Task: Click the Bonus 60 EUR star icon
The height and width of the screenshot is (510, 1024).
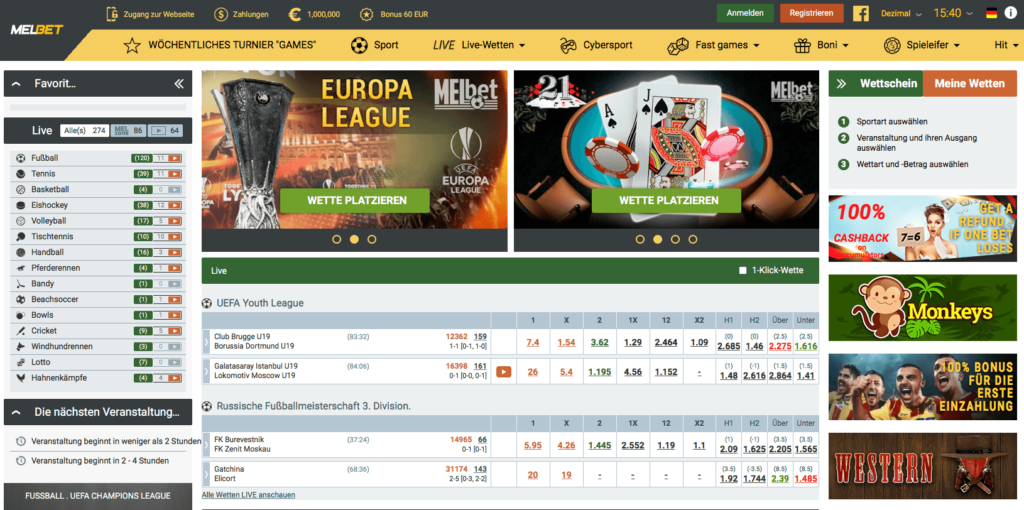Action: (x=367, y=14)
